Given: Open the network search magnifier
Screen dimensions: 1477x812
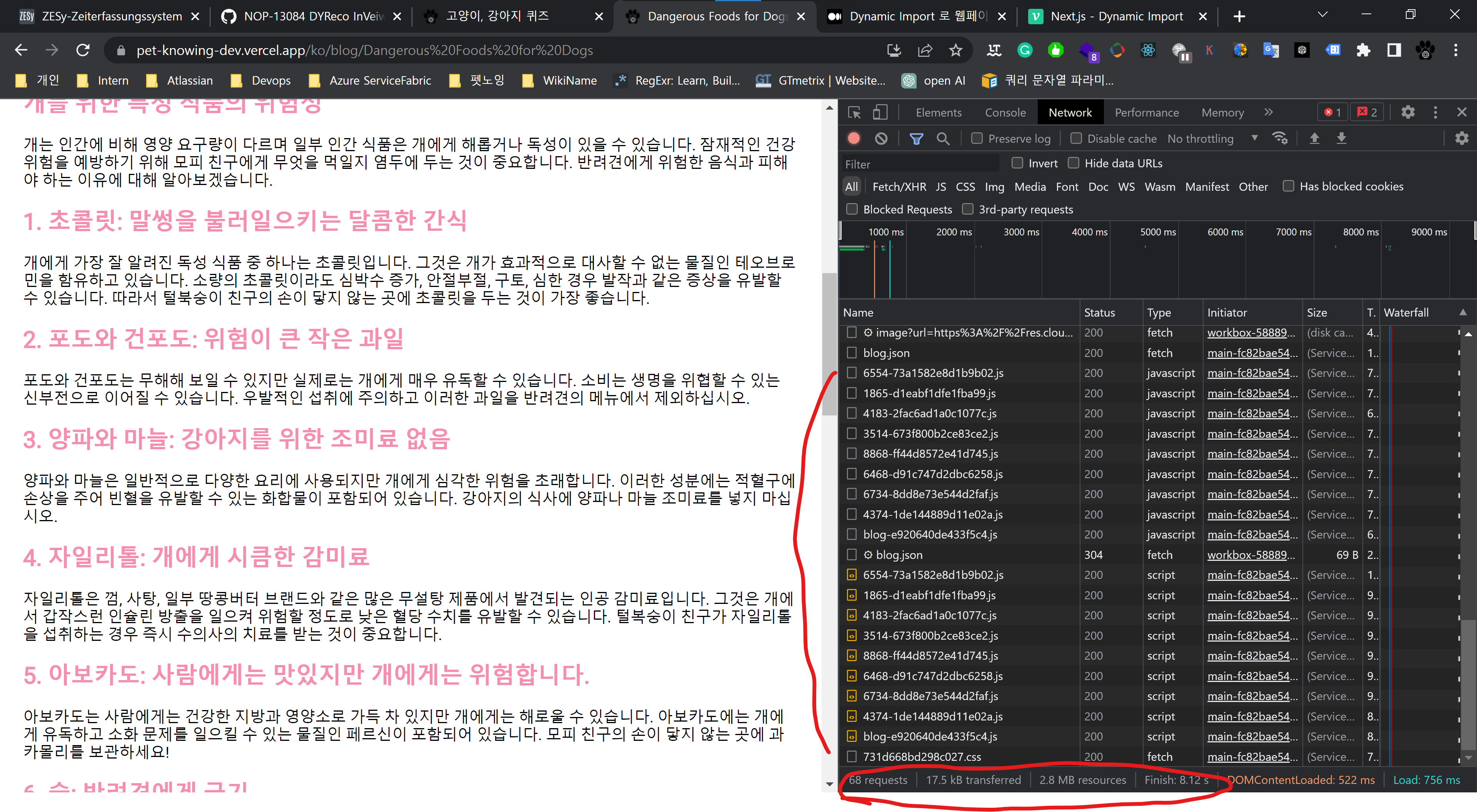Looking at the screenshot, I should tap(943, 138).
